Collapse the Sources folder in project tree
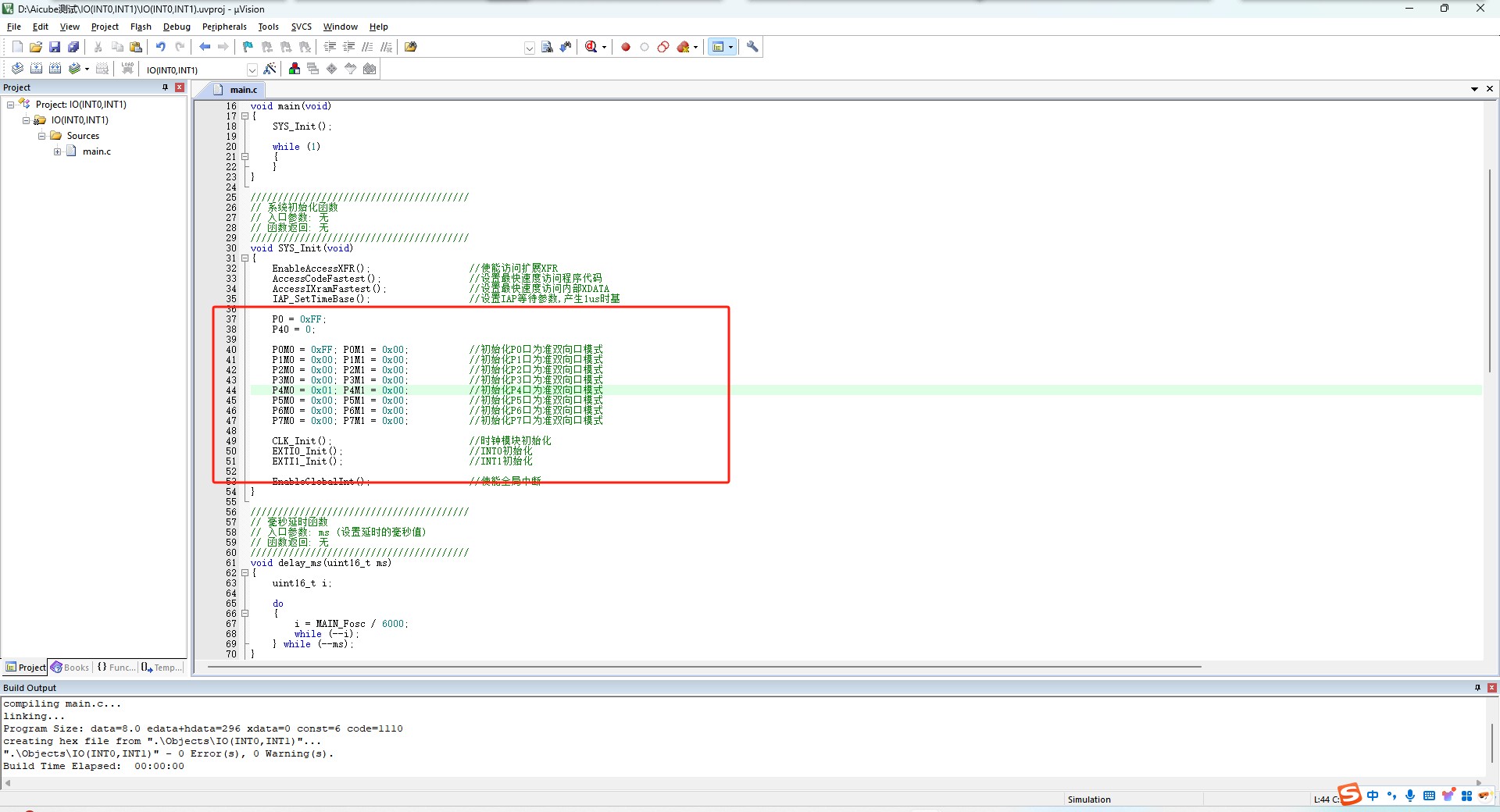This screenshot has width=1500, height=812. tap(41, 136)
